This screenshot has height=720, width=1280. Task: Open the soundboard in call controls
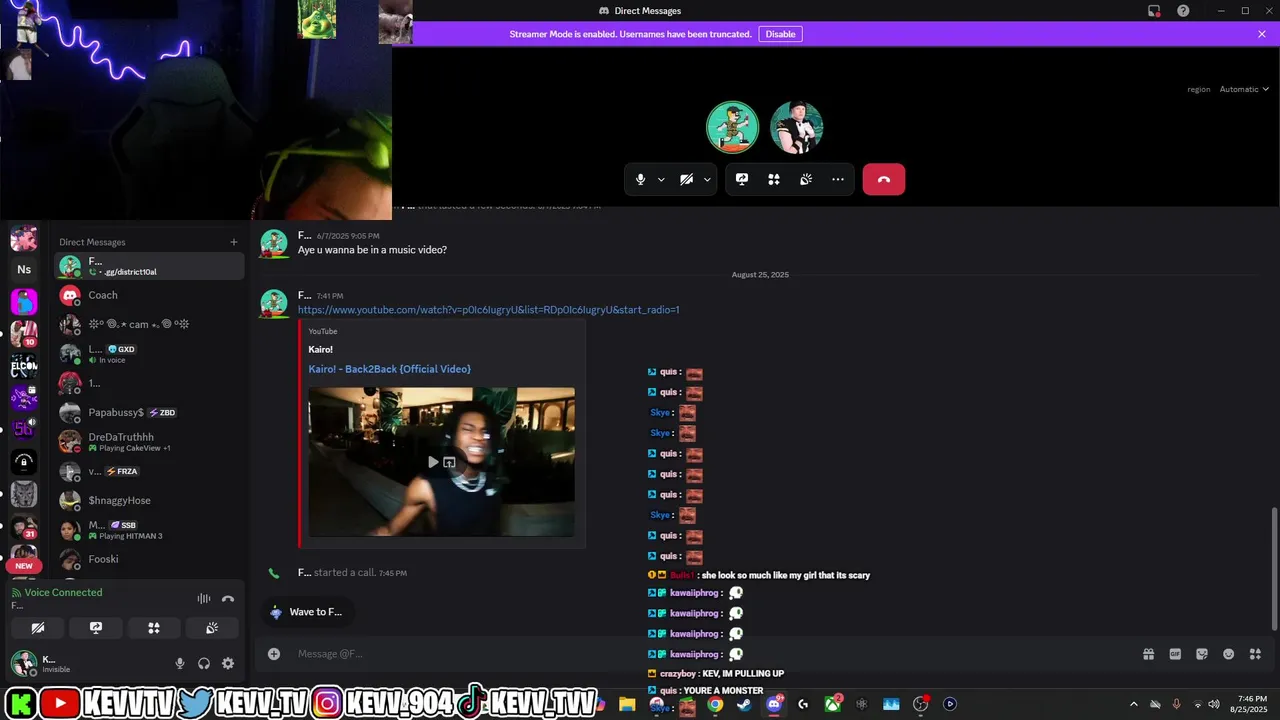click(x=806, y=179)
